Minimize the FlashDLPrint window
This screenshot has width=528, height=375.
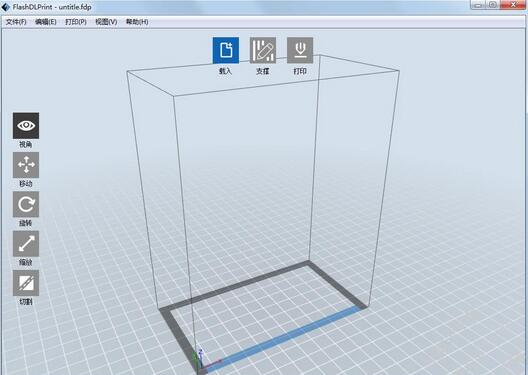coord(478,5)
